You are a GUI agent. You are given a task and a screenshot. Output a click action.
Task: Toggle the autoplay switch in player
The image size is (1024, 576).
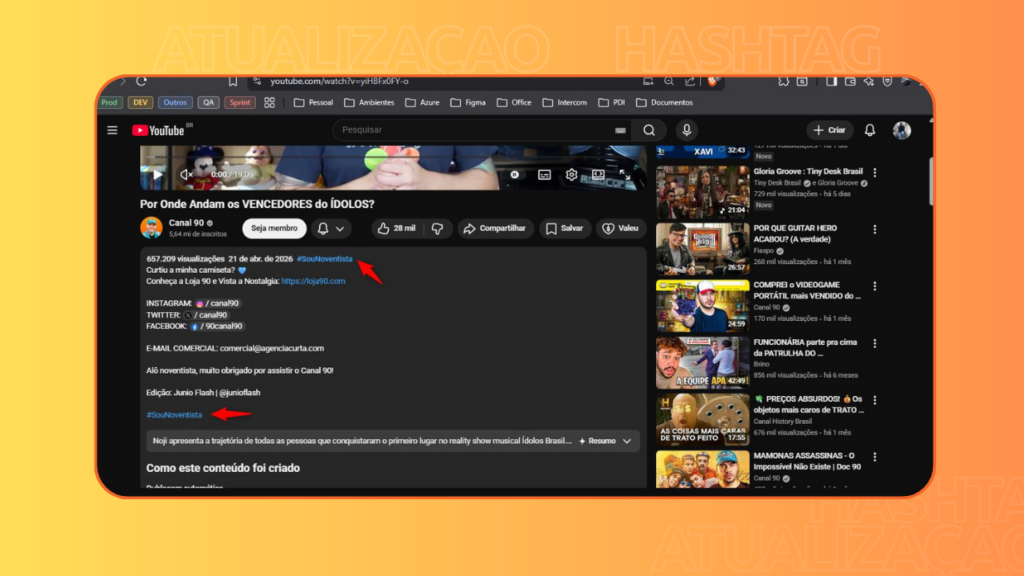(x=515, y=175)
